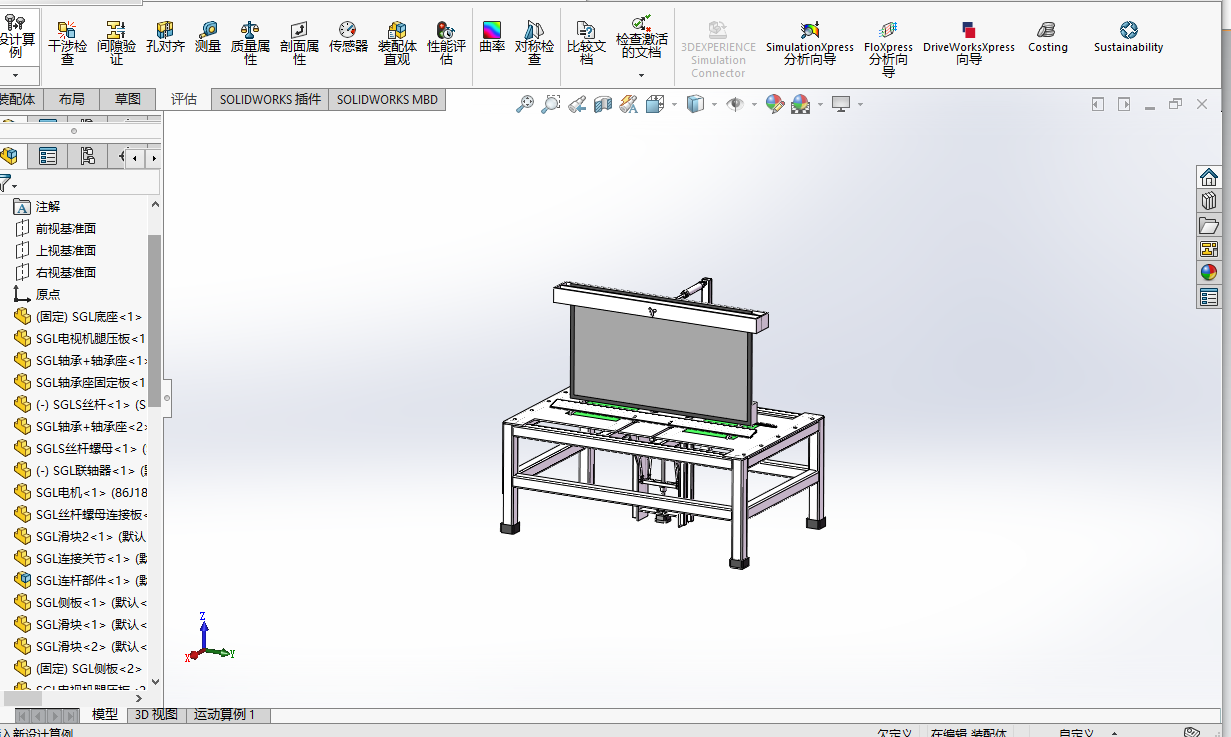Screen dimensions: 1231x737
Task: Switch to FeatureManager design tree tab
Action: tap(9, 156)
